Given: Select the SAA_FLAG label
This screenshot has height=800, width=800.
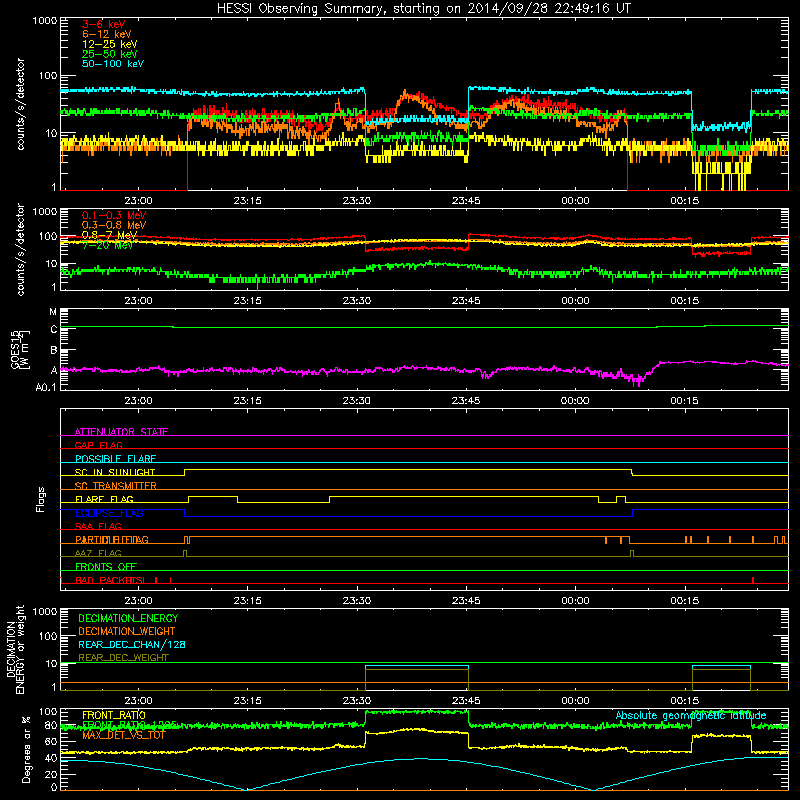Looking at the screenshot, I should click(98, 526).
